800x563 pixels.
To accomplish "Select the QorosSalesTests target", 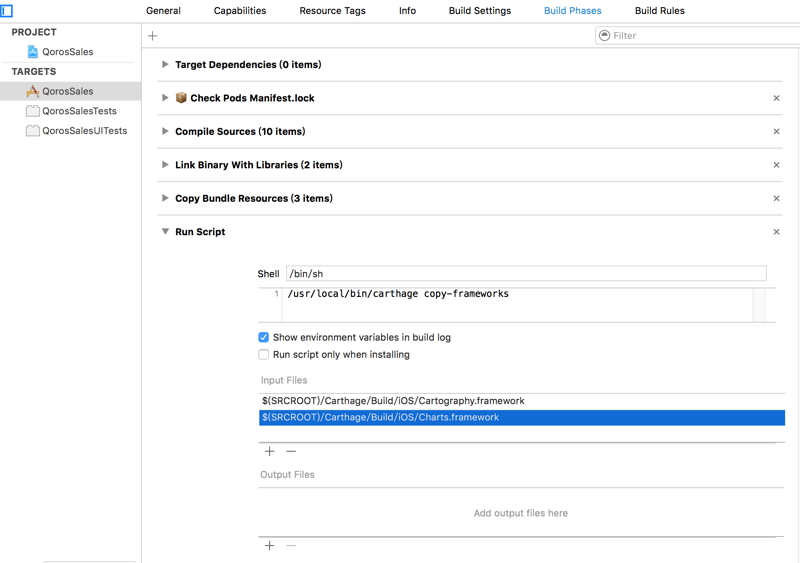I will click(x=79, y=111).
